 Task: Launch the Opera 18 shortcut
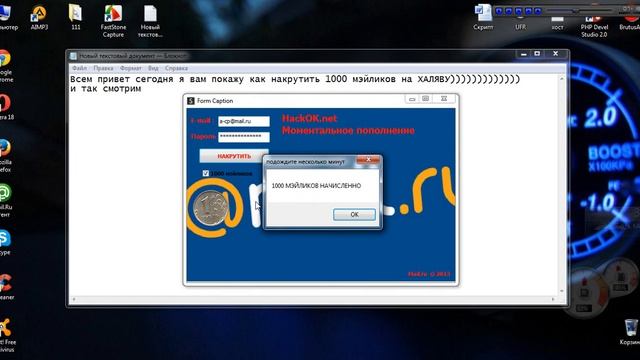6,107
